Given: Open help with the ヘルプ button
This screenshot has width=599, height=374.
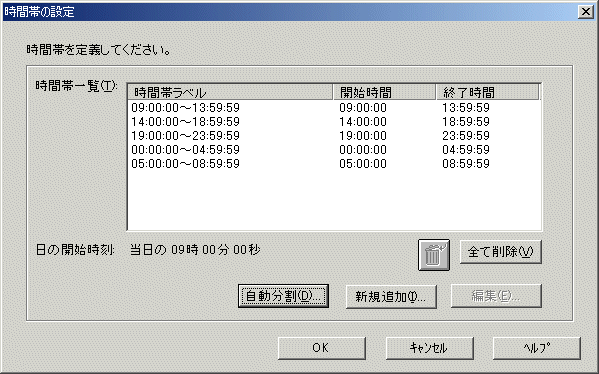Looking at the screenshot, I should (537, 348).
